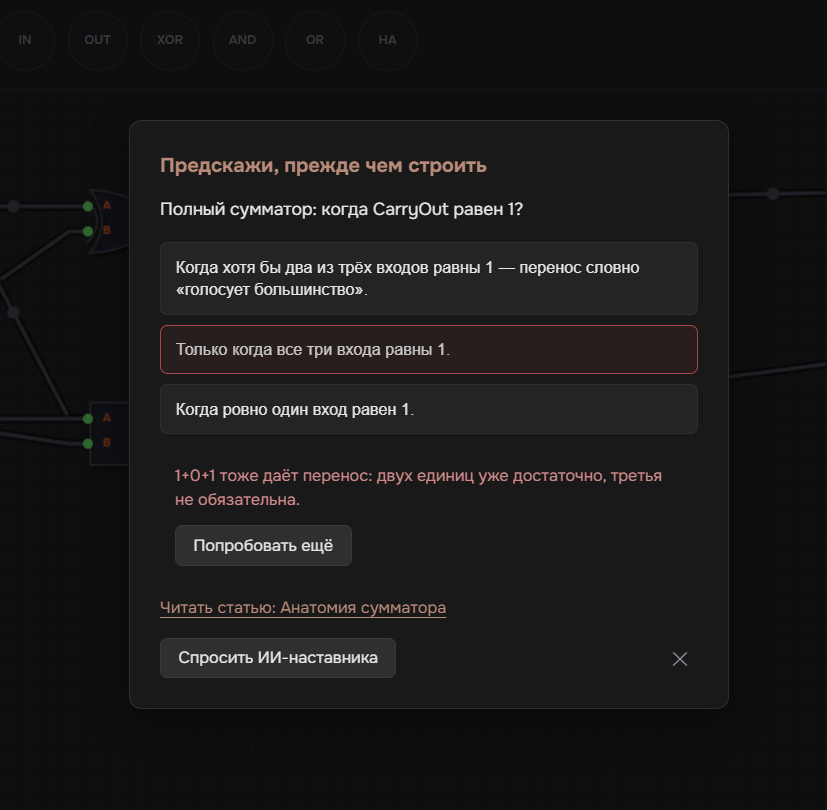Select answer 'Когда хотя бы два из трёх входов'

(429, 278)
